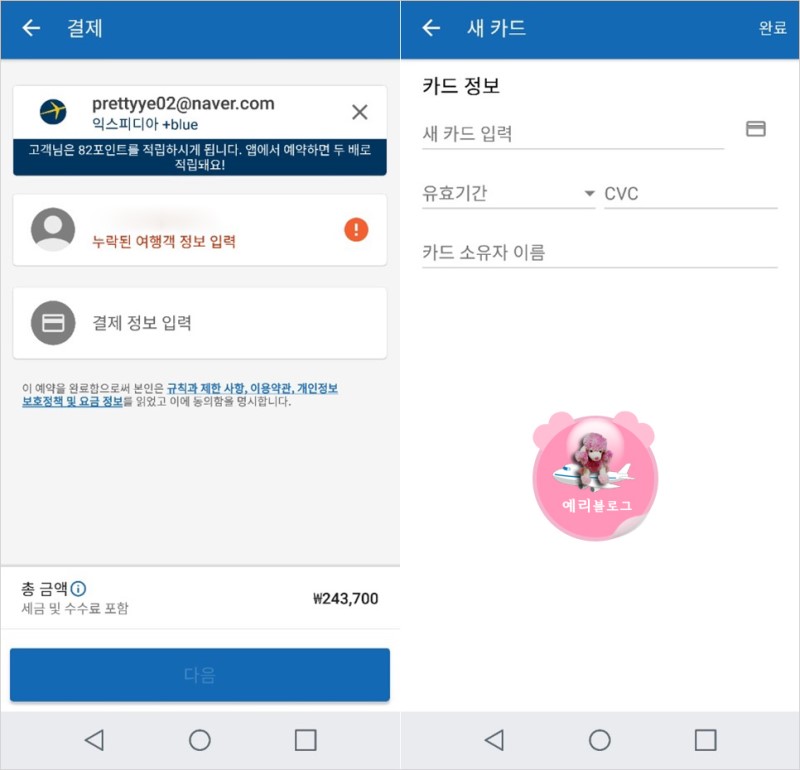The image size is (800, 770).
Task: Tap Android home button on left screen
Action: pyautogui.click(x=199, y=740)
